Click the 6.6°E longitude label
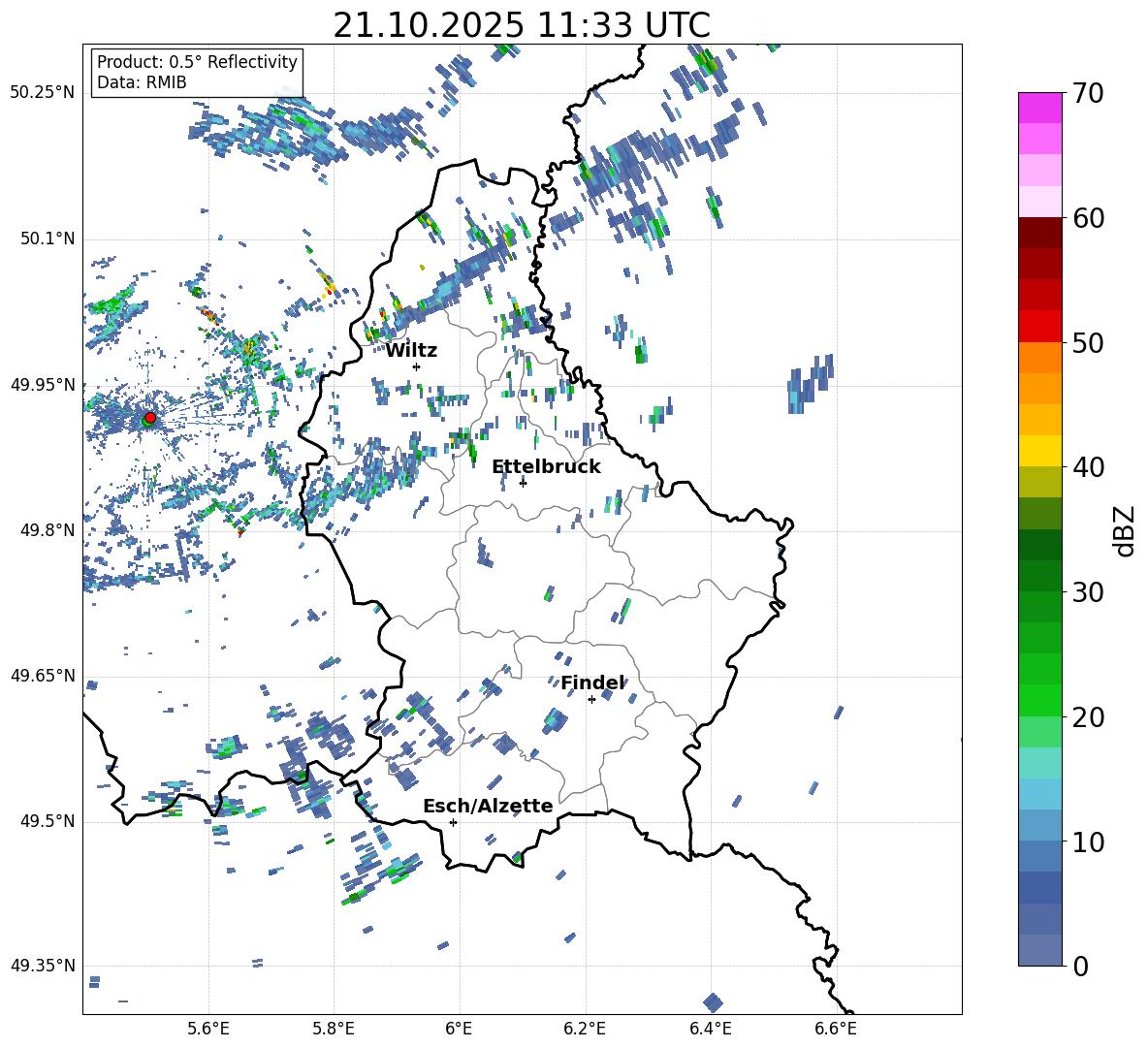Image resolution: width=1148 pixels, height=1048 pixels. pos(836,1029)
